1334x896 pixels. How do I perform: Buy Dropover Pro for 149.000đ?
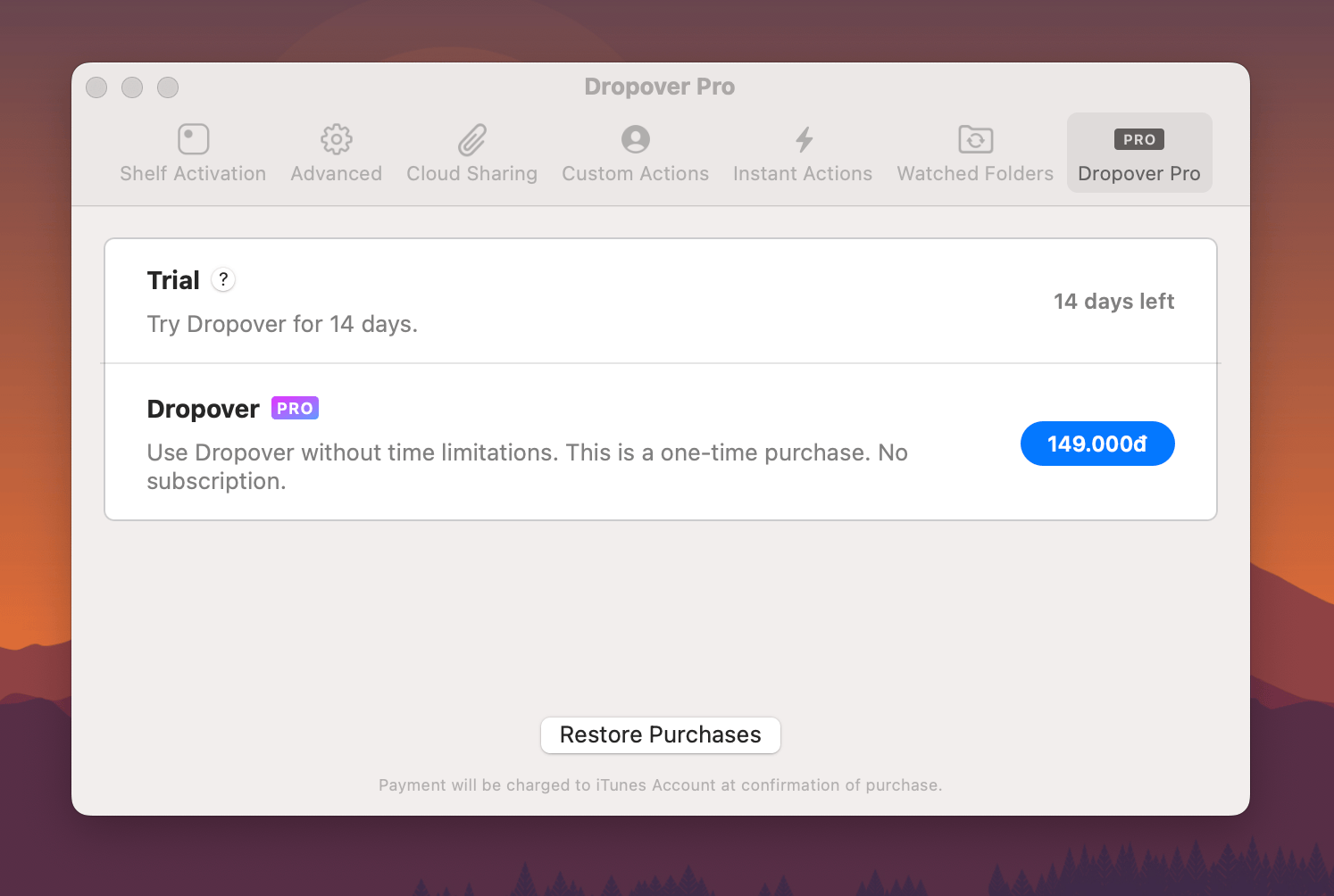pyautogui.click(x=1097, y=444)
